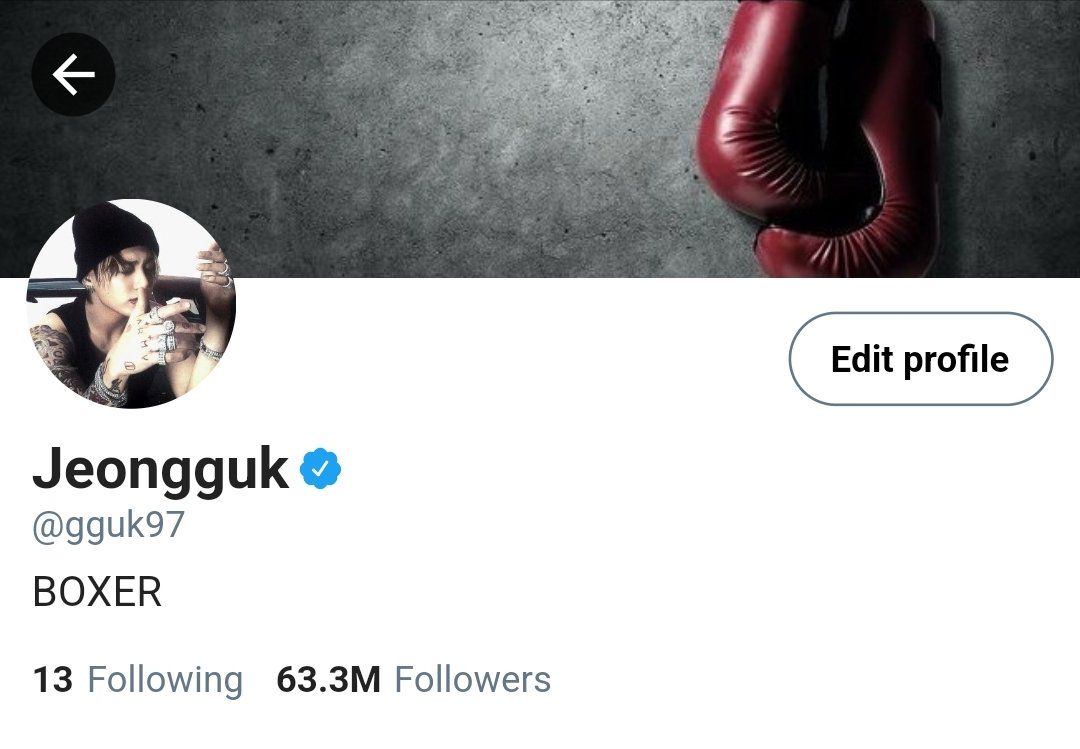Open the circular profile picture
Screen dimensions: 1080x749
pyautogui.click(x=131, y=304)
